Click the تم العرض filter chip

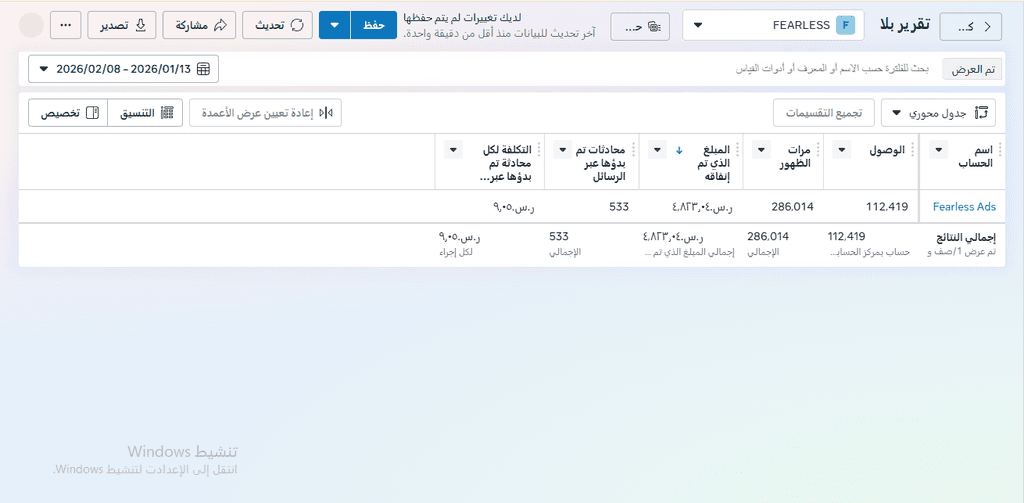(x=973, y=69)
